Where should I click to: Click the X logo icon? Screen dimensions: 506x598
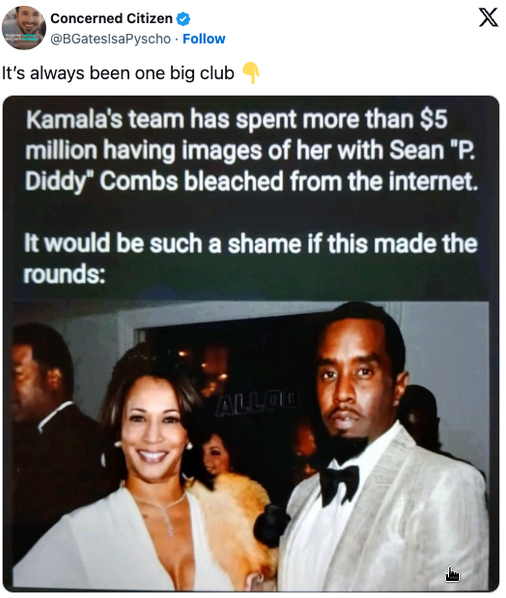(488, 17)
